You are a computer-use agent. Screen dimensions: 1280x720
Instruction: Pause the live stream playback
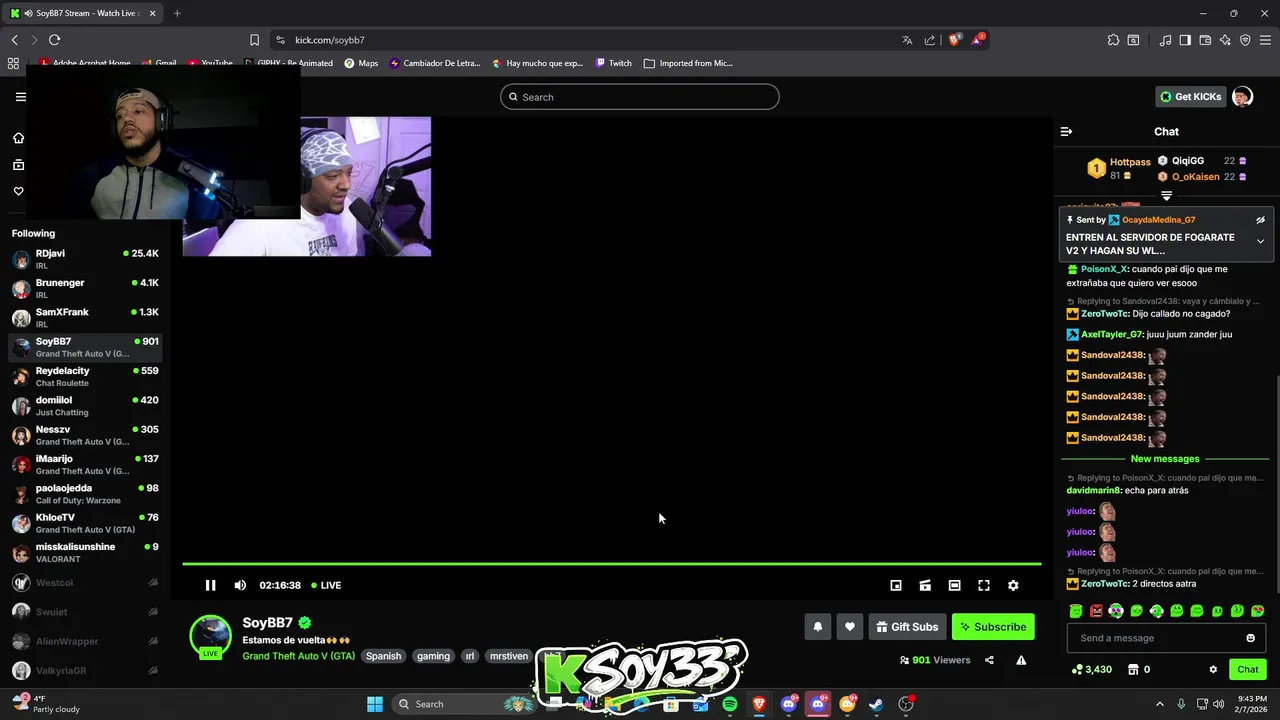pyautogui.click(x=210, y=585)
